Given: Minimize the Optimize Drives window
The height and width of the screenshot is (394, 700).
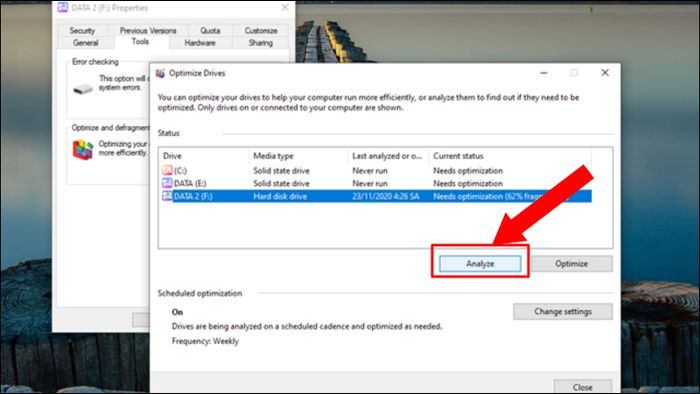Looking at the screenshot, I should point(544,73).
